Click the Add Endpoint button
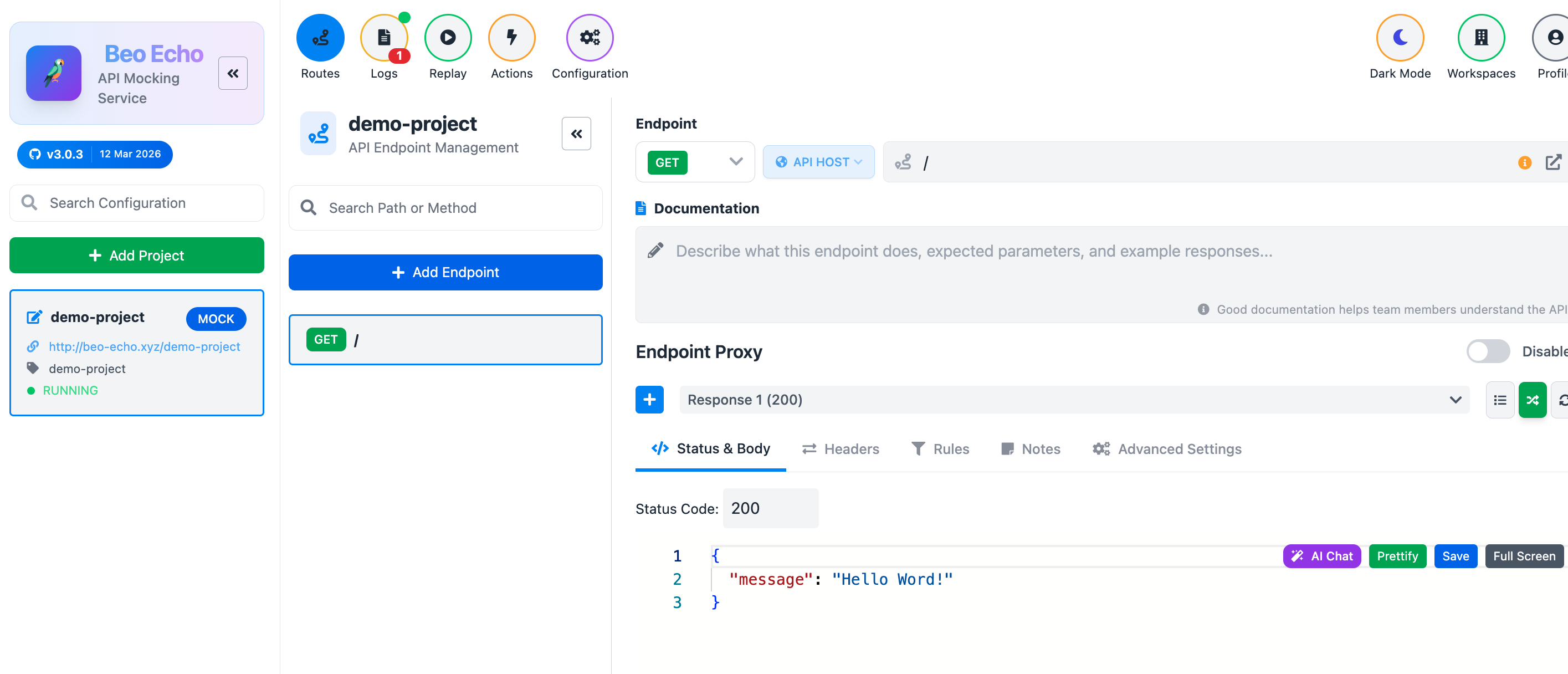This screenshot has width=1568, height=674. coord(445,272)
